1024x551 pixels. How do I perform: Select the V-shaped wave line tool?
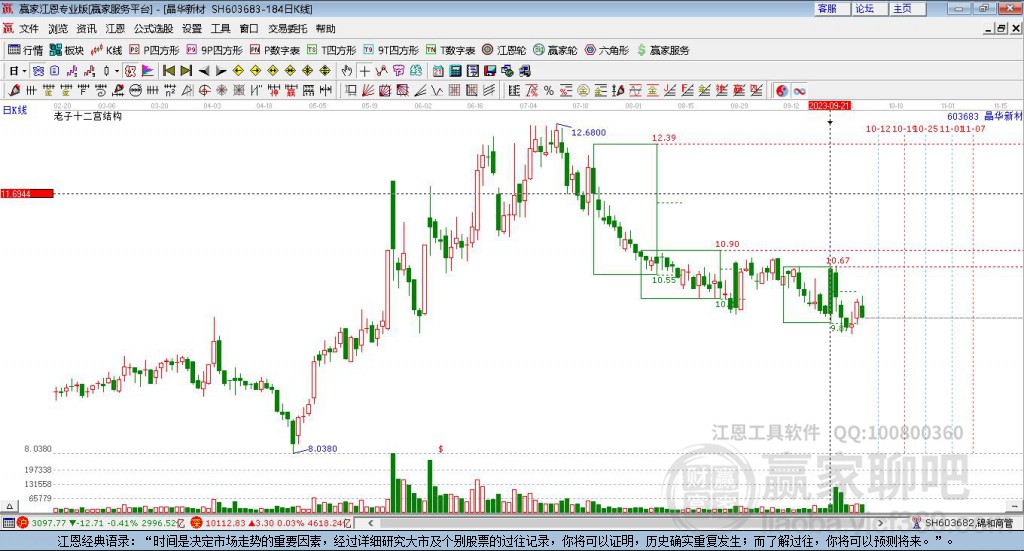click(x=436, y=91)
